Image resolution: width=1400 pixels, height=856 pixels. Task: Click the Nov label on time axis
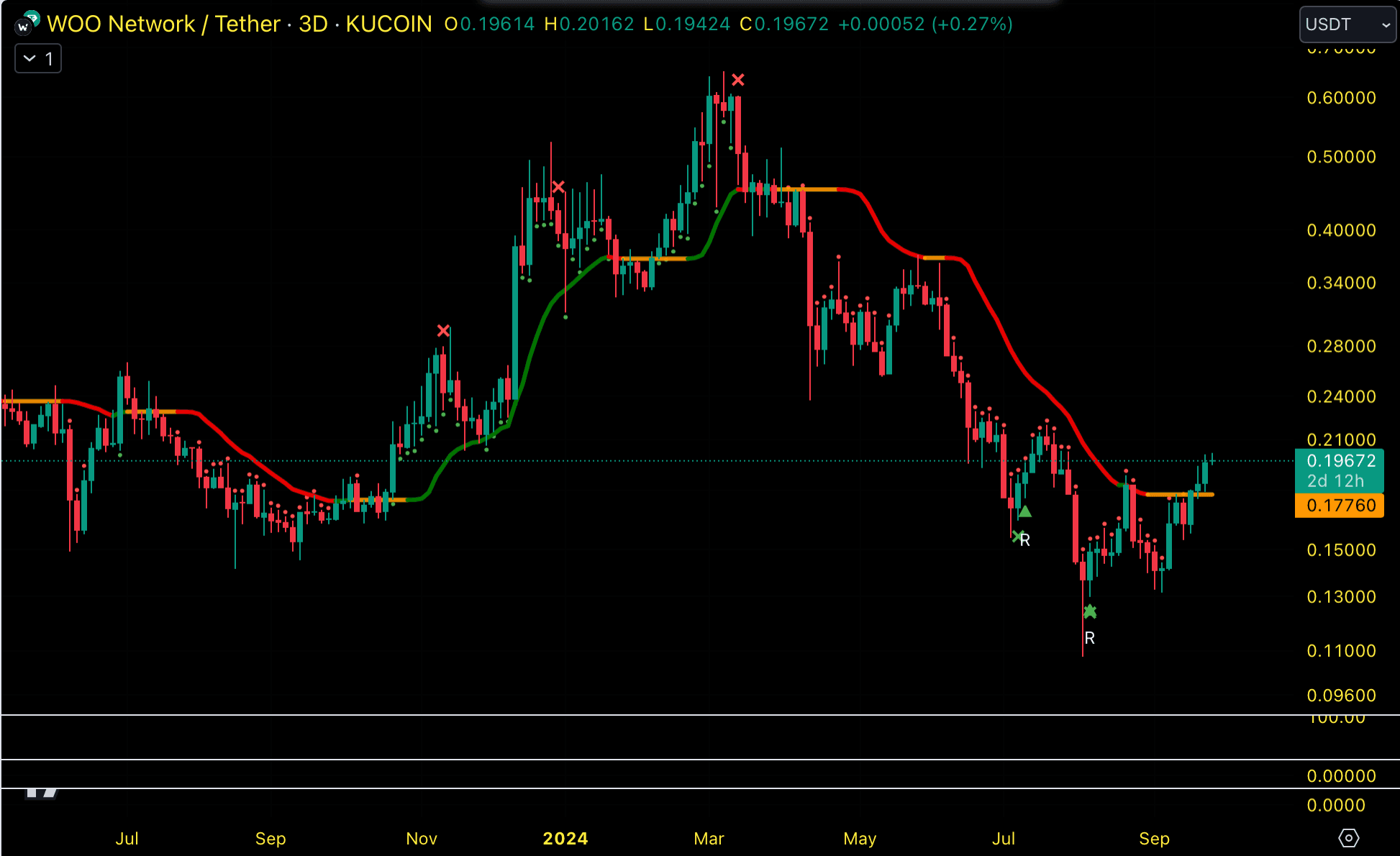click(x=422, y=839)
